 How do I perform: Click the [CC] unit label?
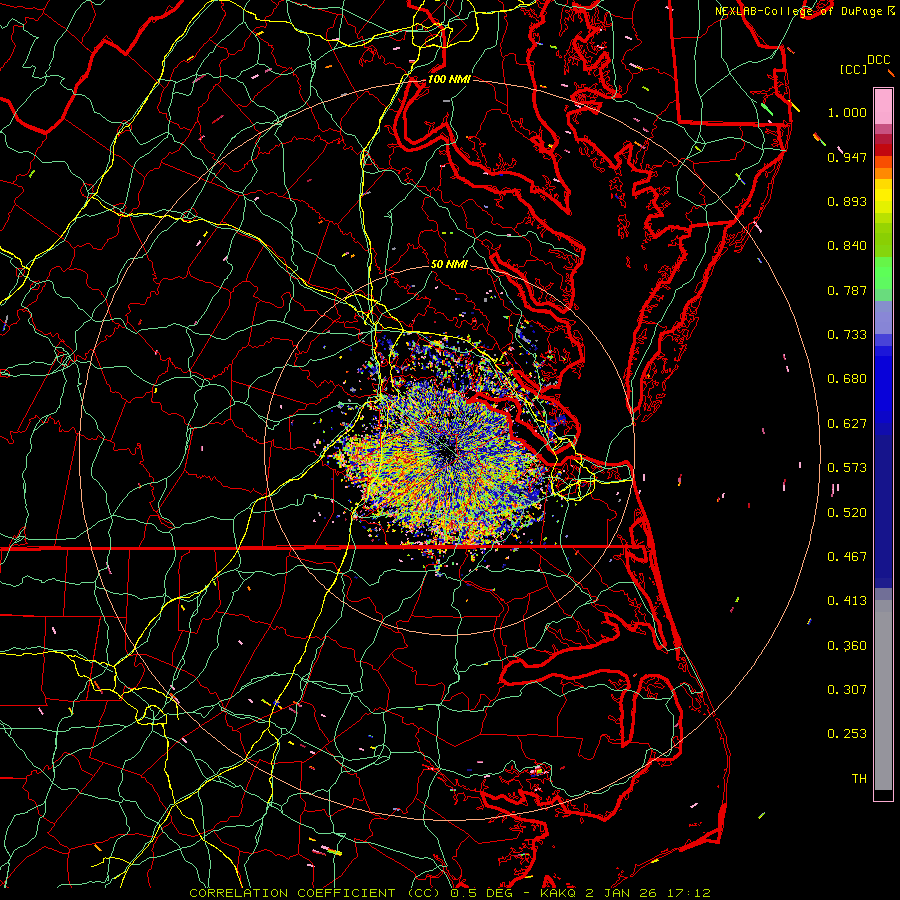[x=853, y=69]
